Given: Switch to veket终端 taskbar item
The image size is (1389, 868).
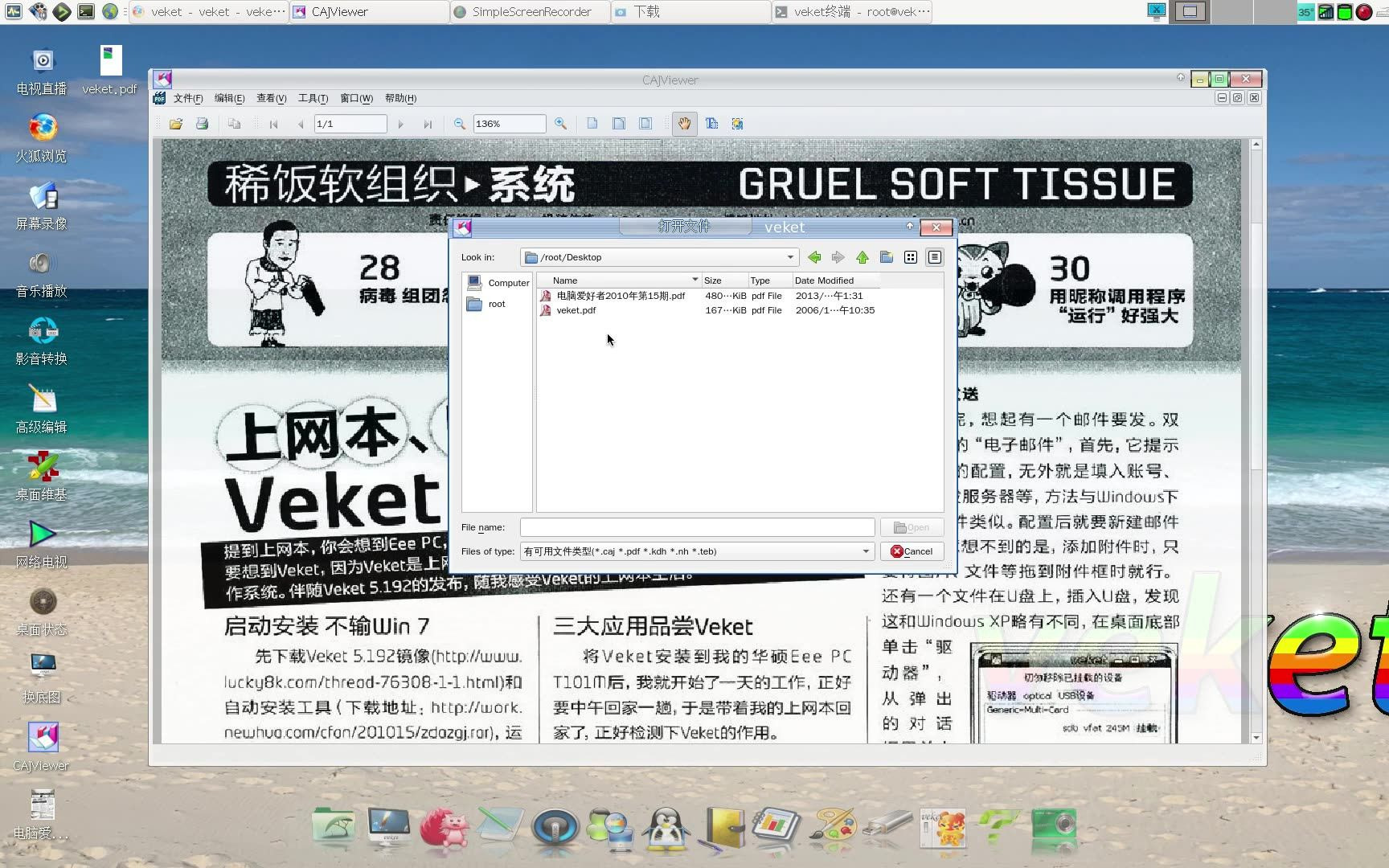Looking at the screenshot, I should [853, 11].
